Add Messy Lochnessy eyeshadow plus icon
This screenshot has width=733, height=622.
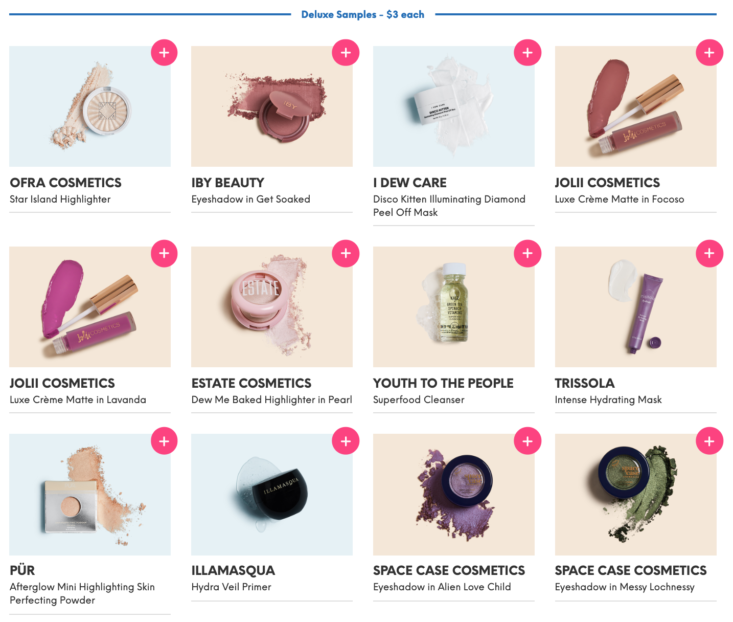[x=709, y=441]
